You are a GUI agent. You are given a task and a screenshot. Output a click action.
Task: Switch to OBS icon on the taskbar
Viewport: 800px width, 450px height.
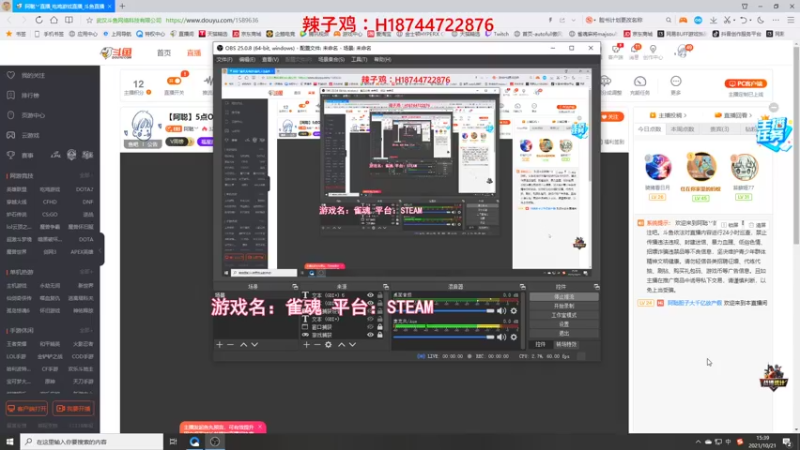215,442
